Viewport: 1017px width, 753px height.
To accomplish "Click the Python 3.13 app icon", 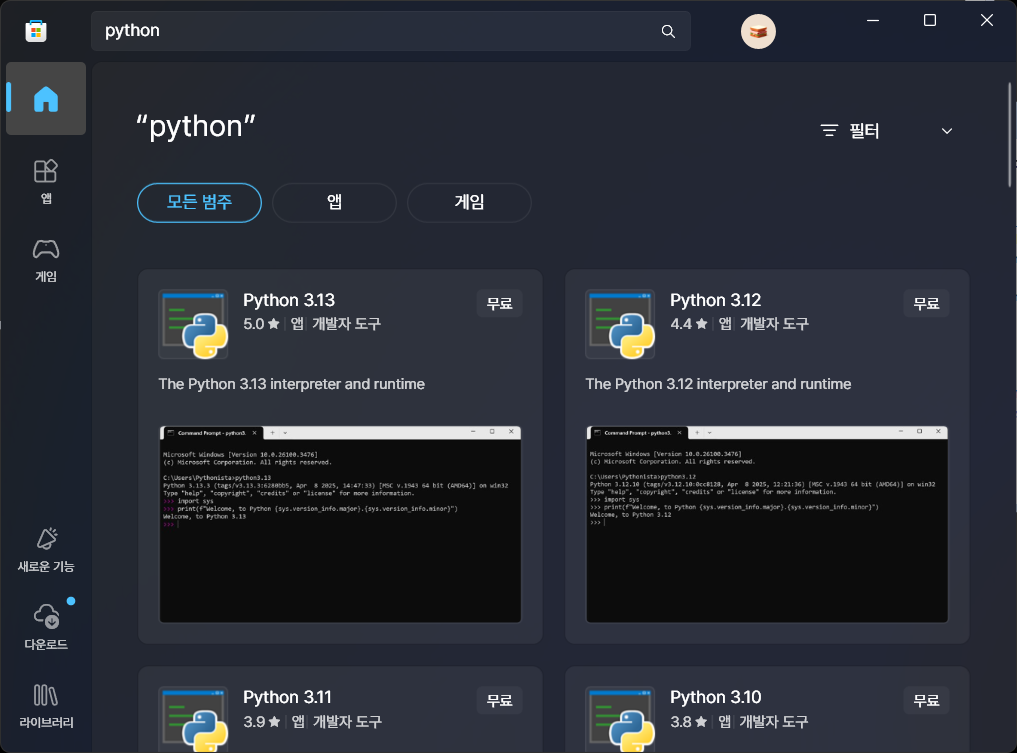I will point(193,324).
